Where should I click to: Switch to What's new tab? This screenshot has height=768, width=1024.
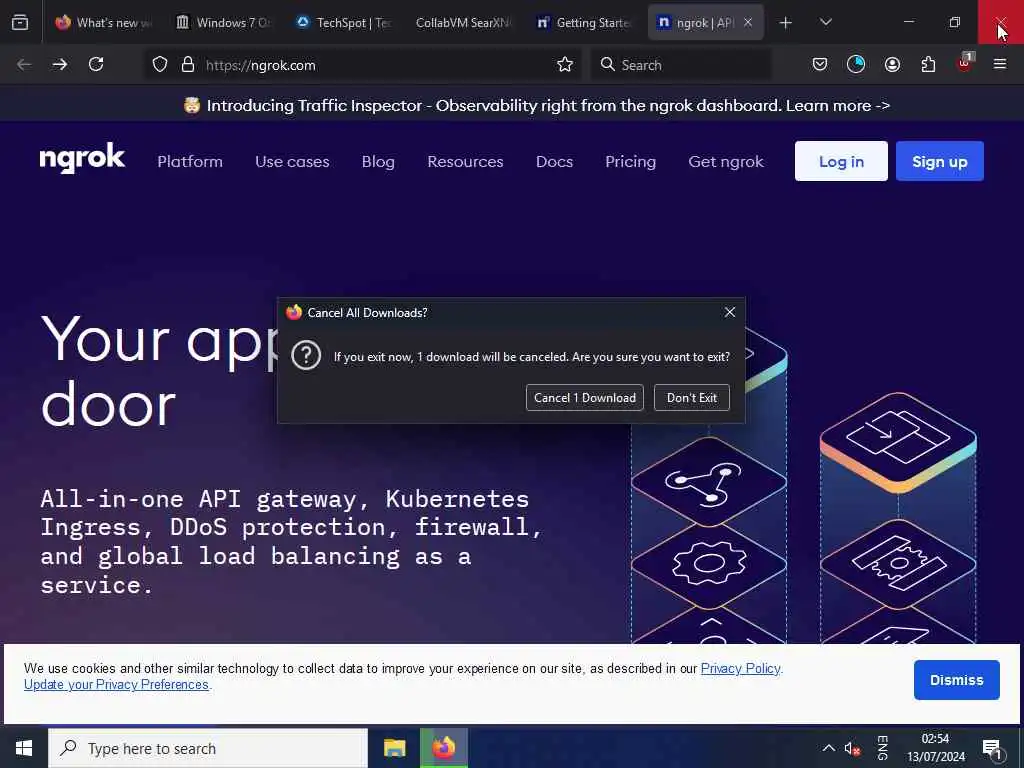tap(104, 22)
